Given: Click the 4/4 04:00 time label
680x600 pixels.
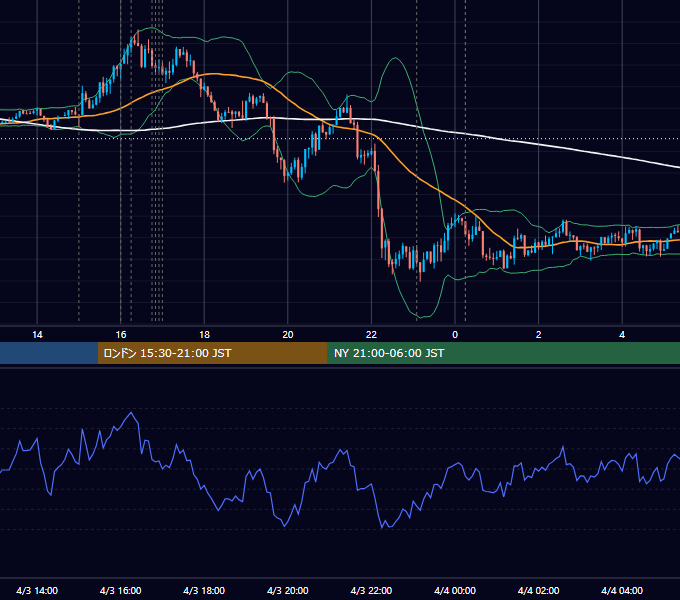Looking at the screenshot, I should [x=622, y=590].
